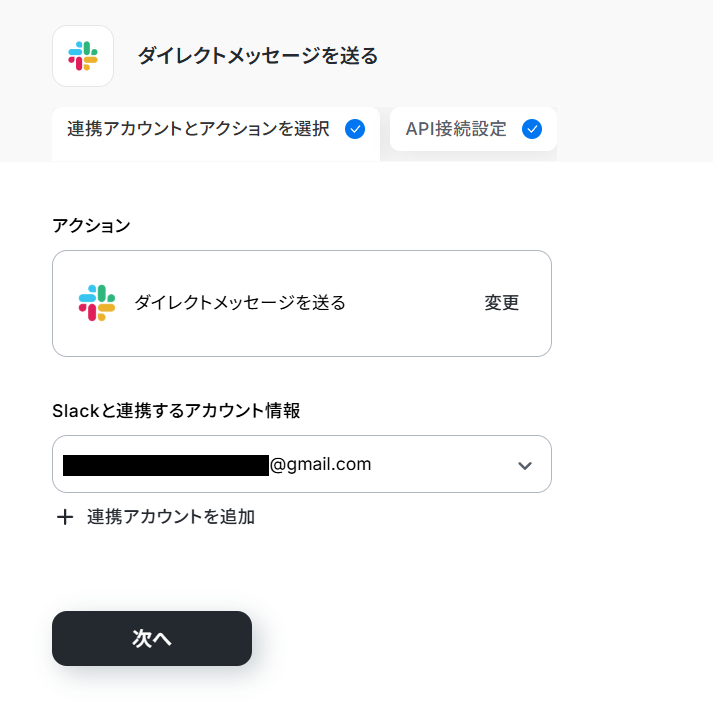The width and height of the screenshot is (713, 727).
Task: Expand the account dropdown chevron arrow
Action: (x=525, y=465)
